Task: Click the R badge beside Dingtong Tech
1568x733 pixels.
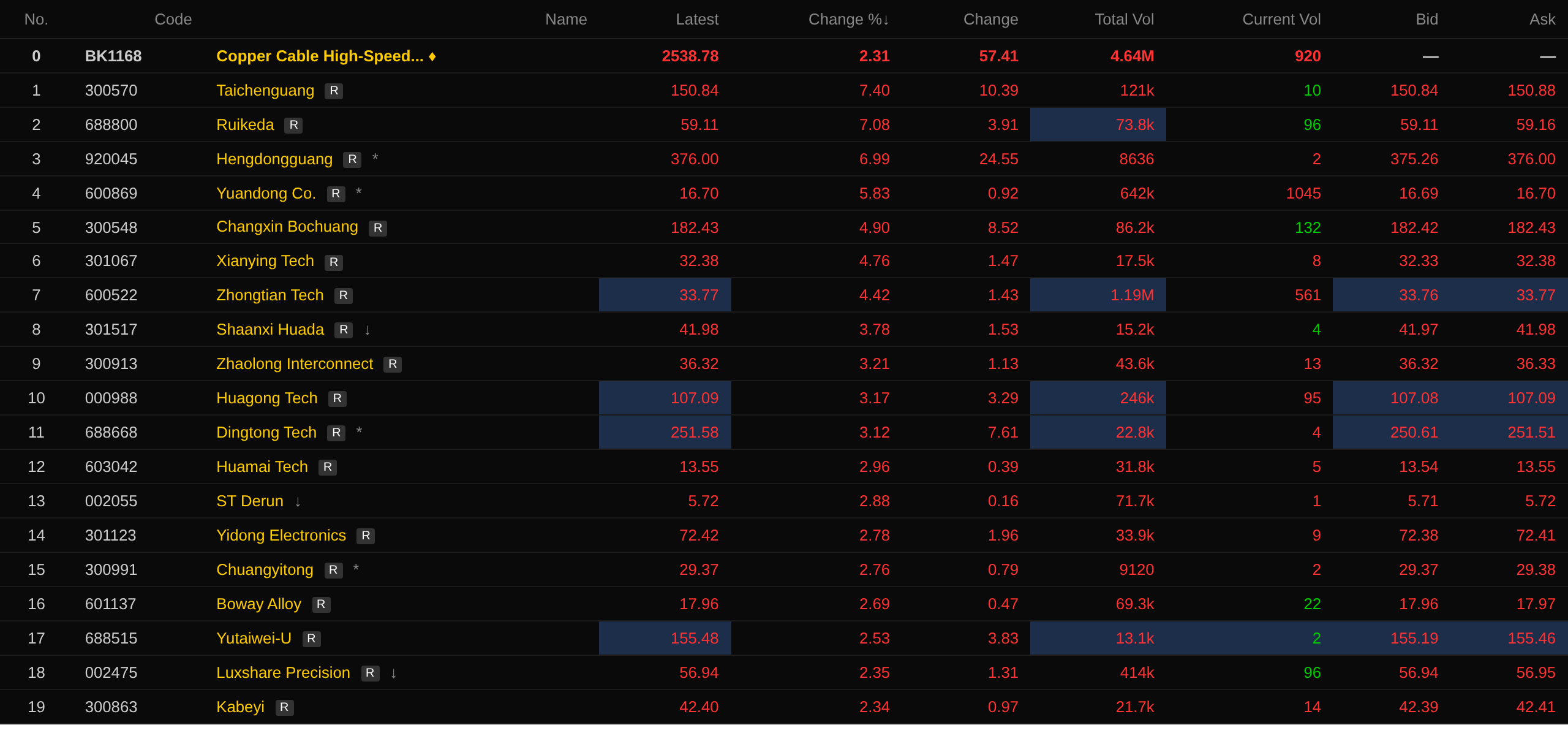Action: [336, 433]
